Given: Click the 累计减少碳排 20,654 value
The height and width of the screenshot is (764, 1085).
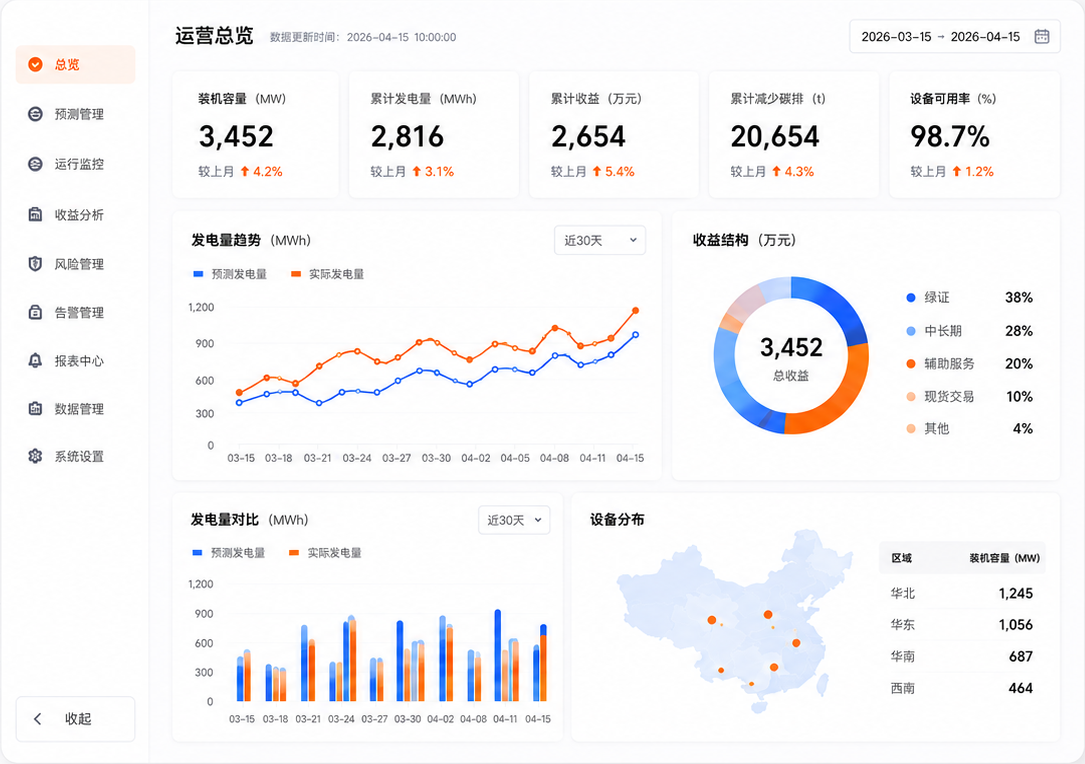Looking at the screenshot, I should point(775,136).
